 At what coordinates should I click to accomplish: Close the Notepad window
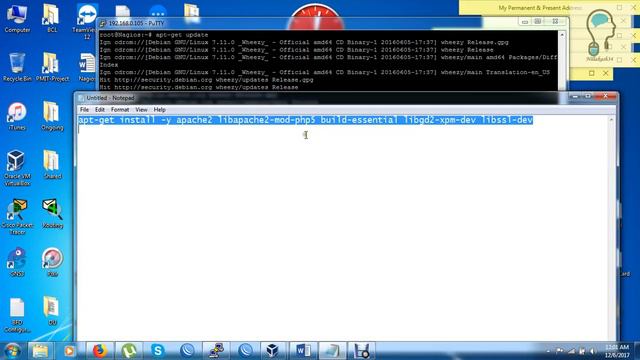(x=605, y=96)
